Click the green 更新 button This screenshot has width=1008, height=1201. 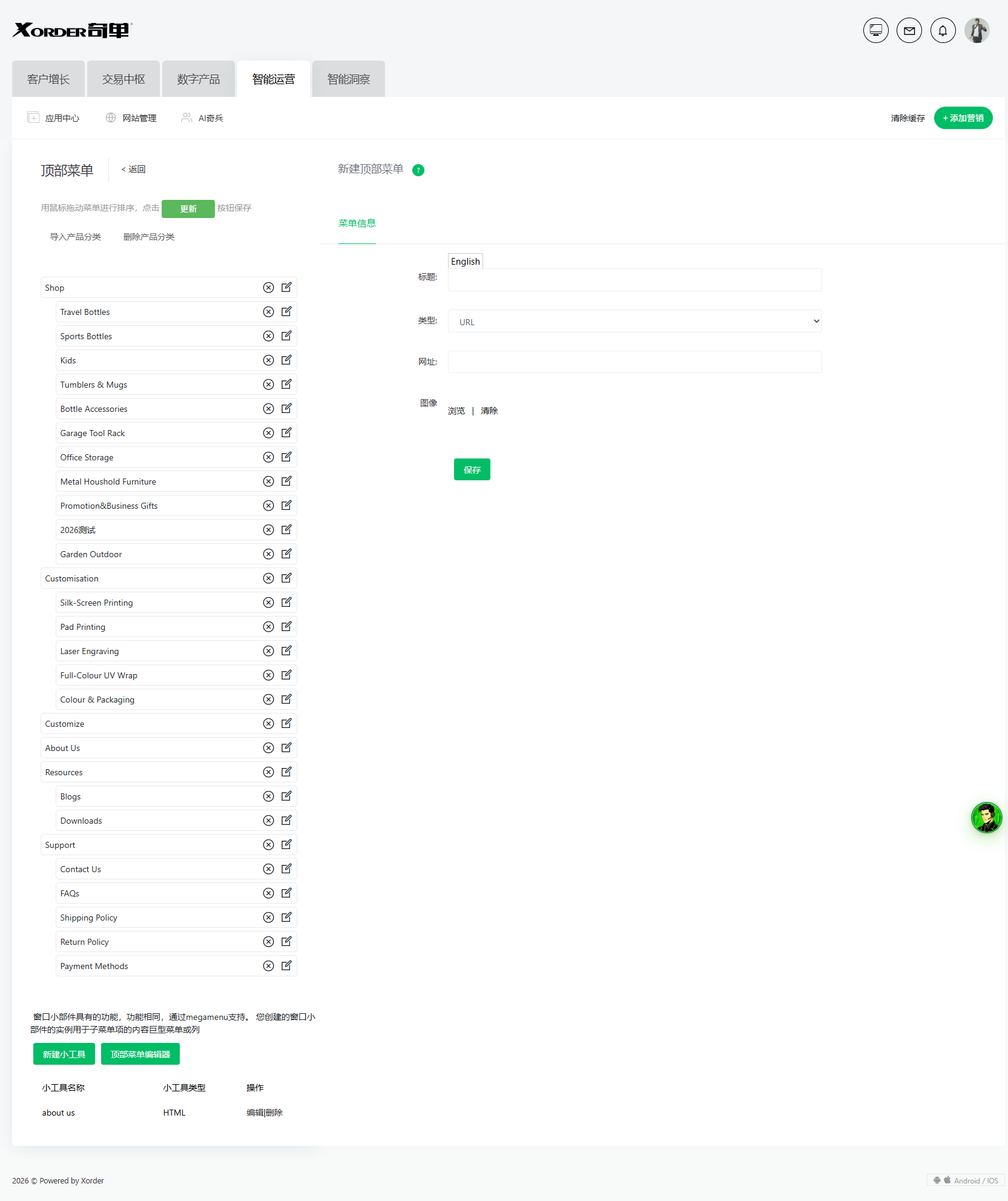click(188, 209)
